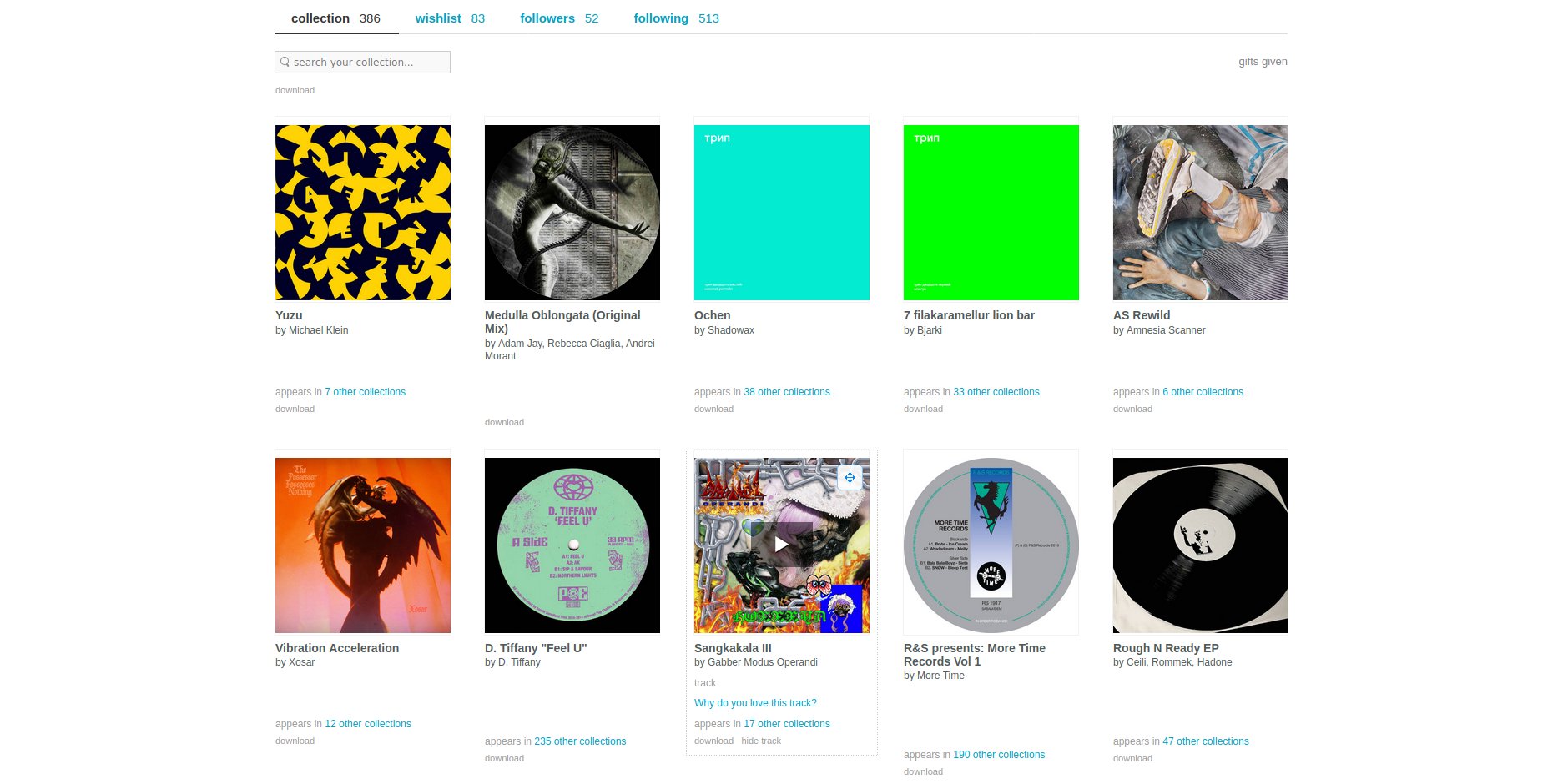This screenshot has height=784, width=1563.
Task: Open the Medulla Oblongata album artwork
Action: pos(572,213)
